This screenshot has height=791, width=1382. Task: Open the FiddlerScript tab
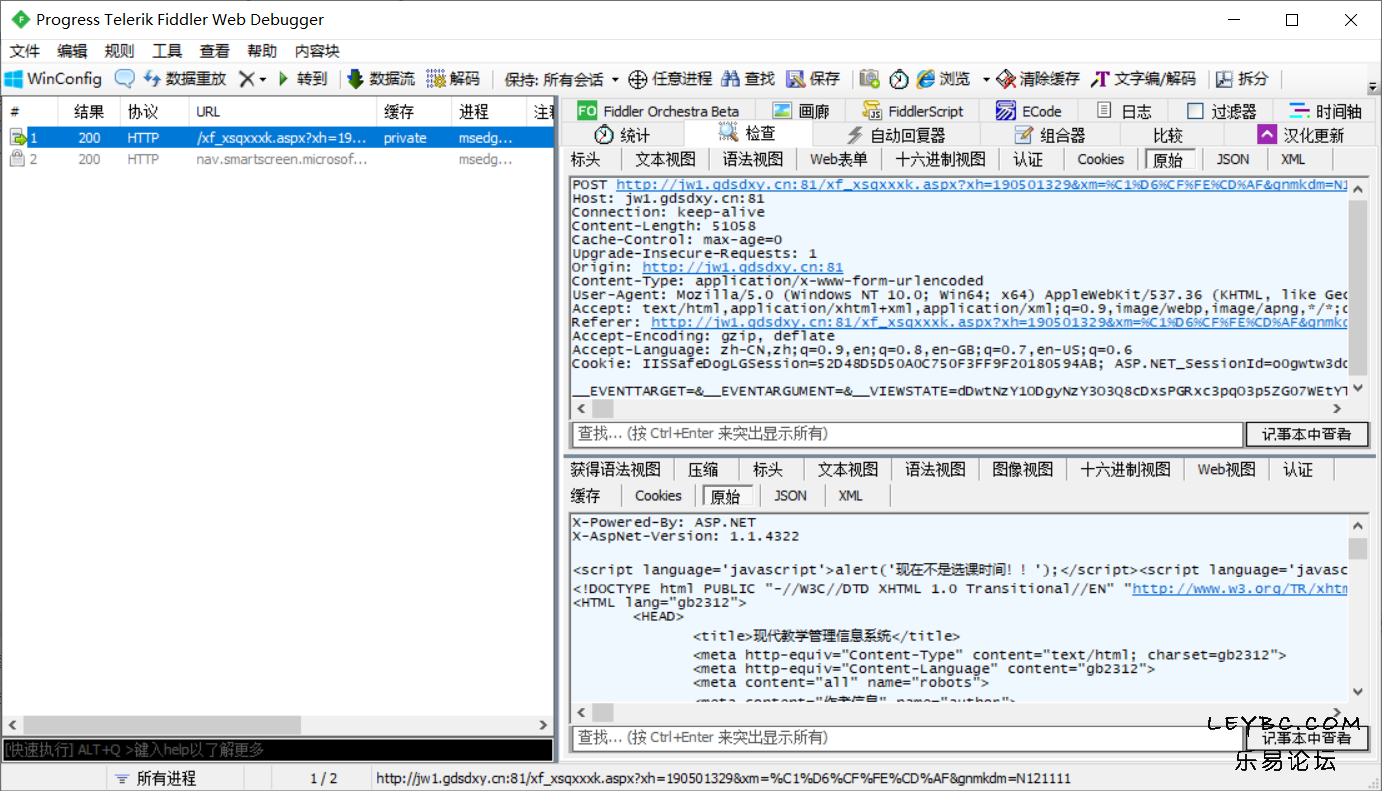pyautogui.click(x=913, y=110)
